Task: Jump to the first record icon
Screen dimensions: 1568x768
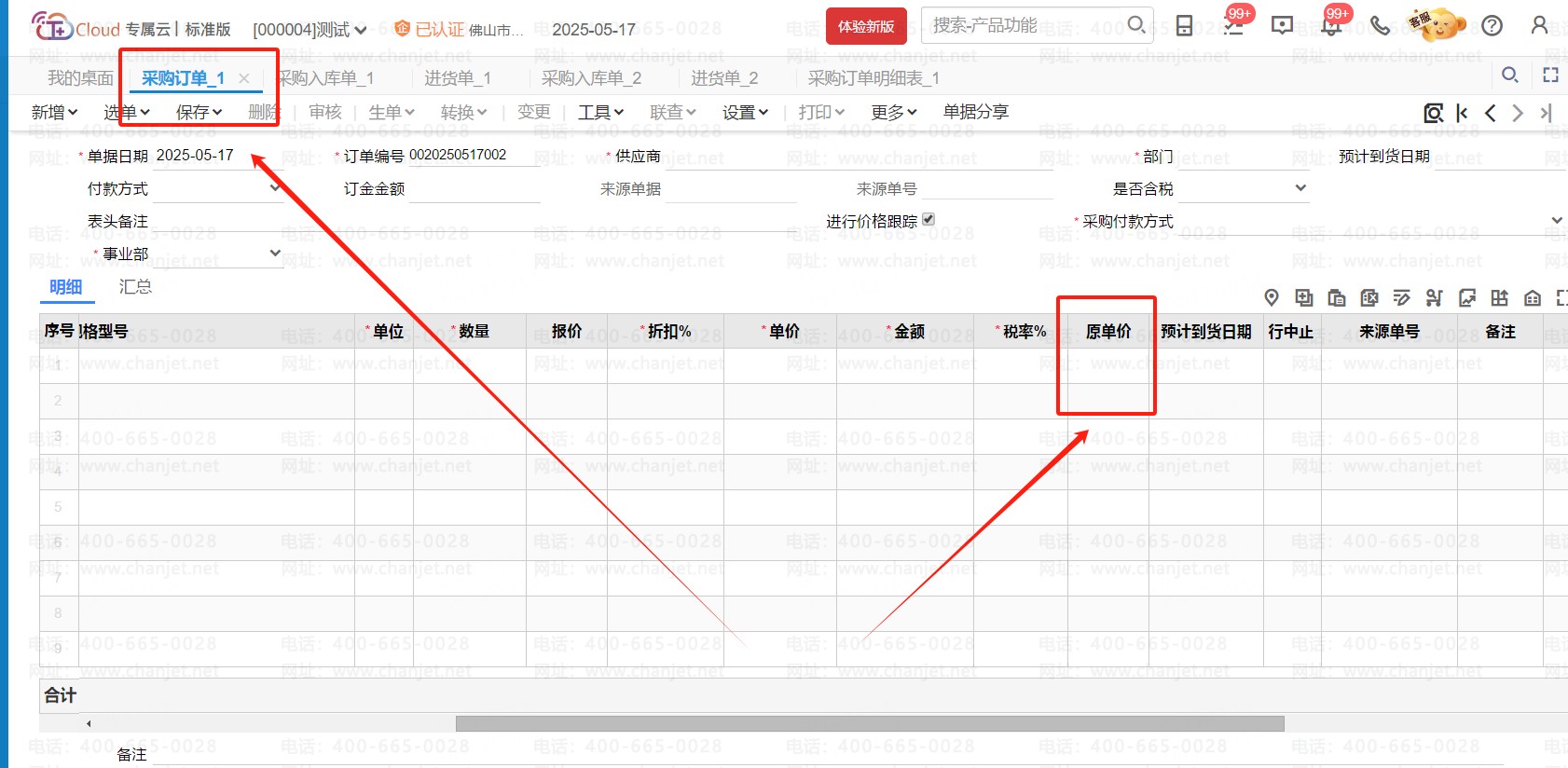Action: click(1462, 113)
